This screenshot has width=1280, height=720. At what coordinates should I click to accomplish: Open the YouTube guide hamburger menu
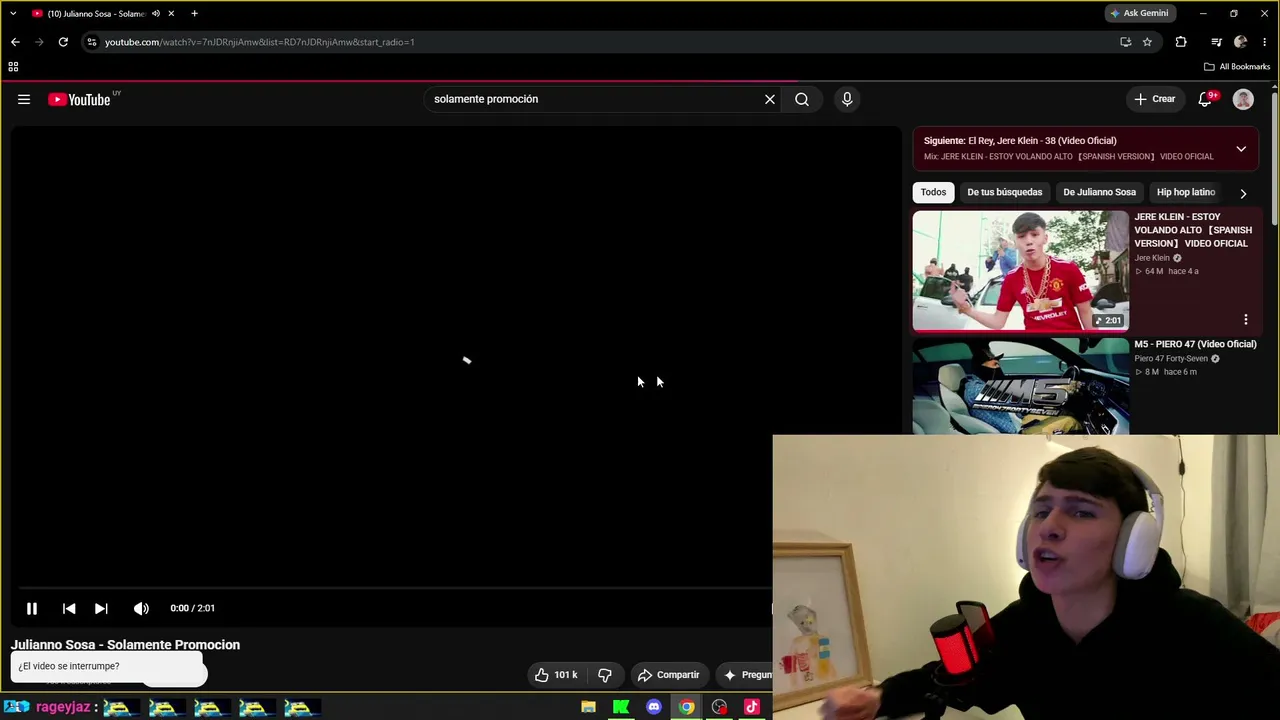(24, 99)
